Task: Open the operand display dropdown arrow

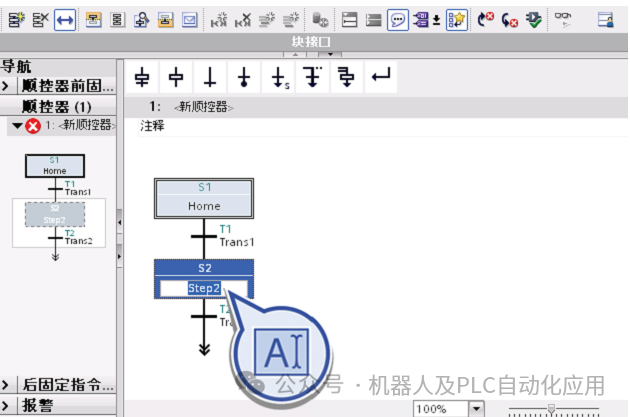Action: (437, 20)
